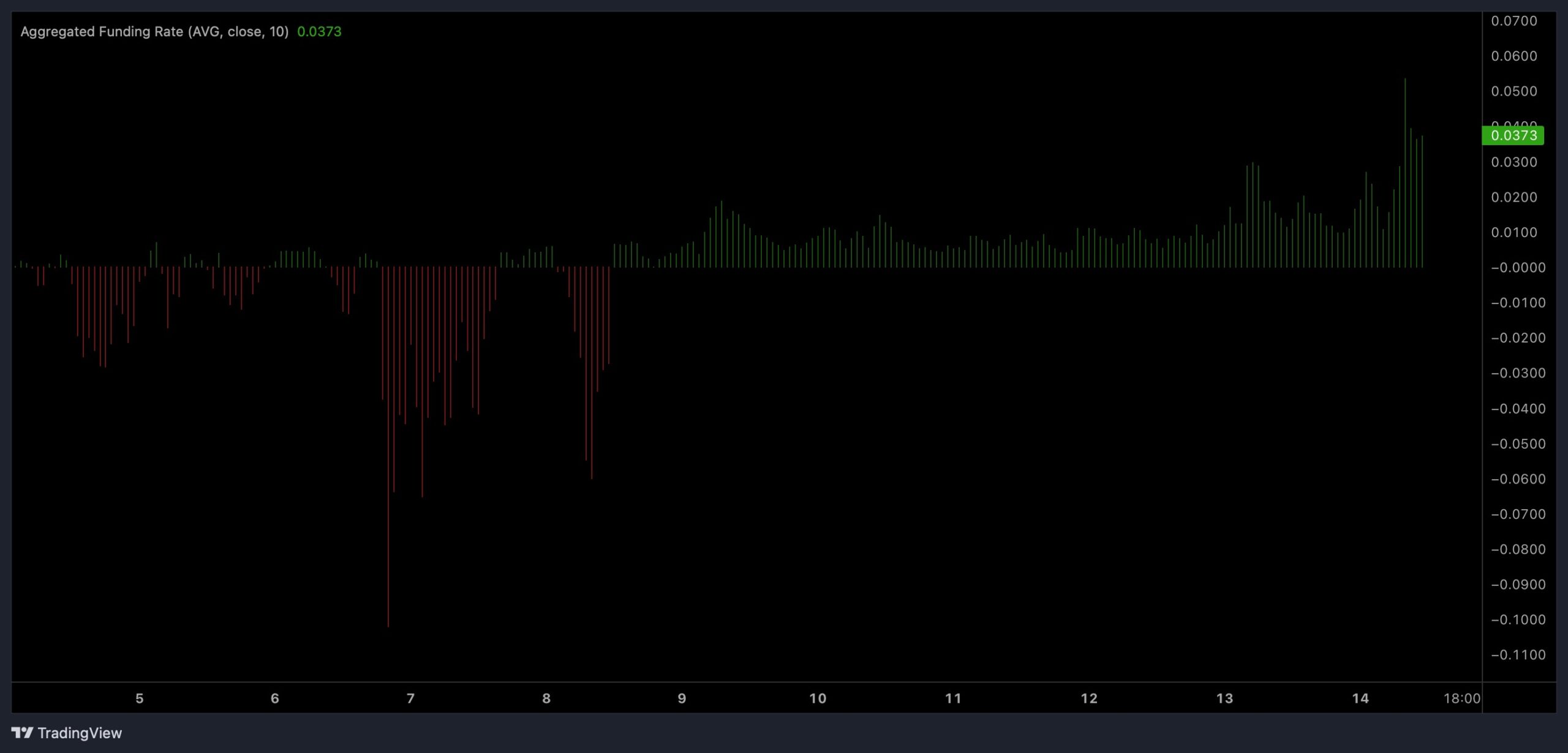This screenshot has height=753, width=1568.
Task: Click the Aggregated Funding Rate indicator title
Action: (x=154, y=32)
